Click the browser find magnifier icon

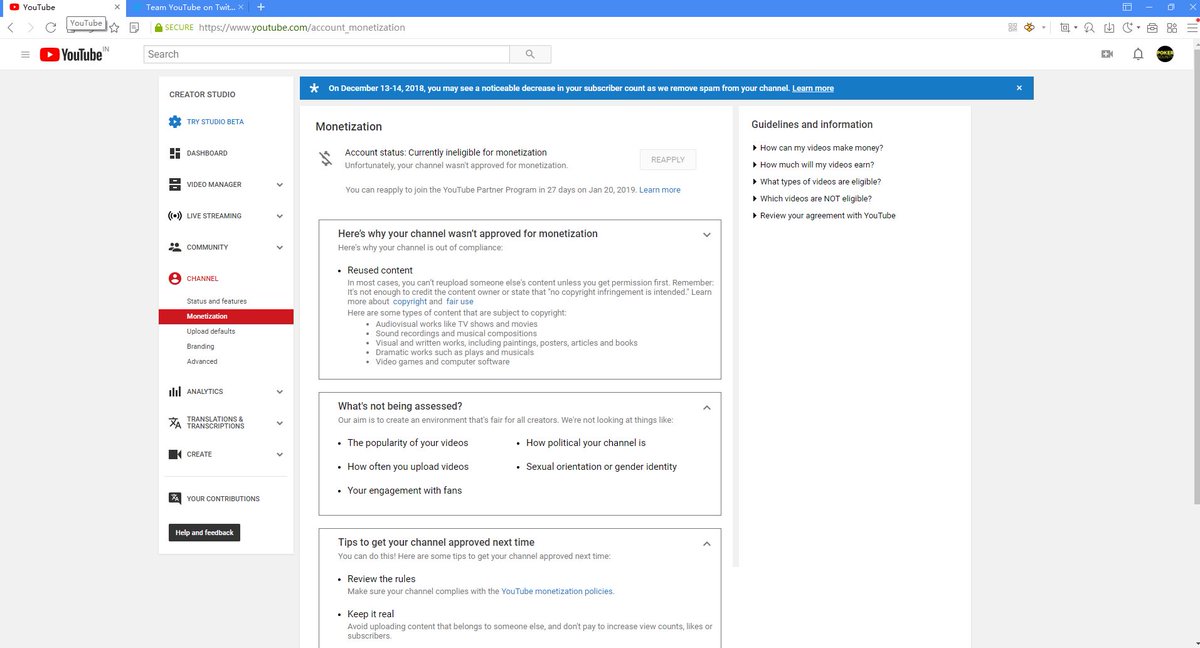(x=1087, y=28)
